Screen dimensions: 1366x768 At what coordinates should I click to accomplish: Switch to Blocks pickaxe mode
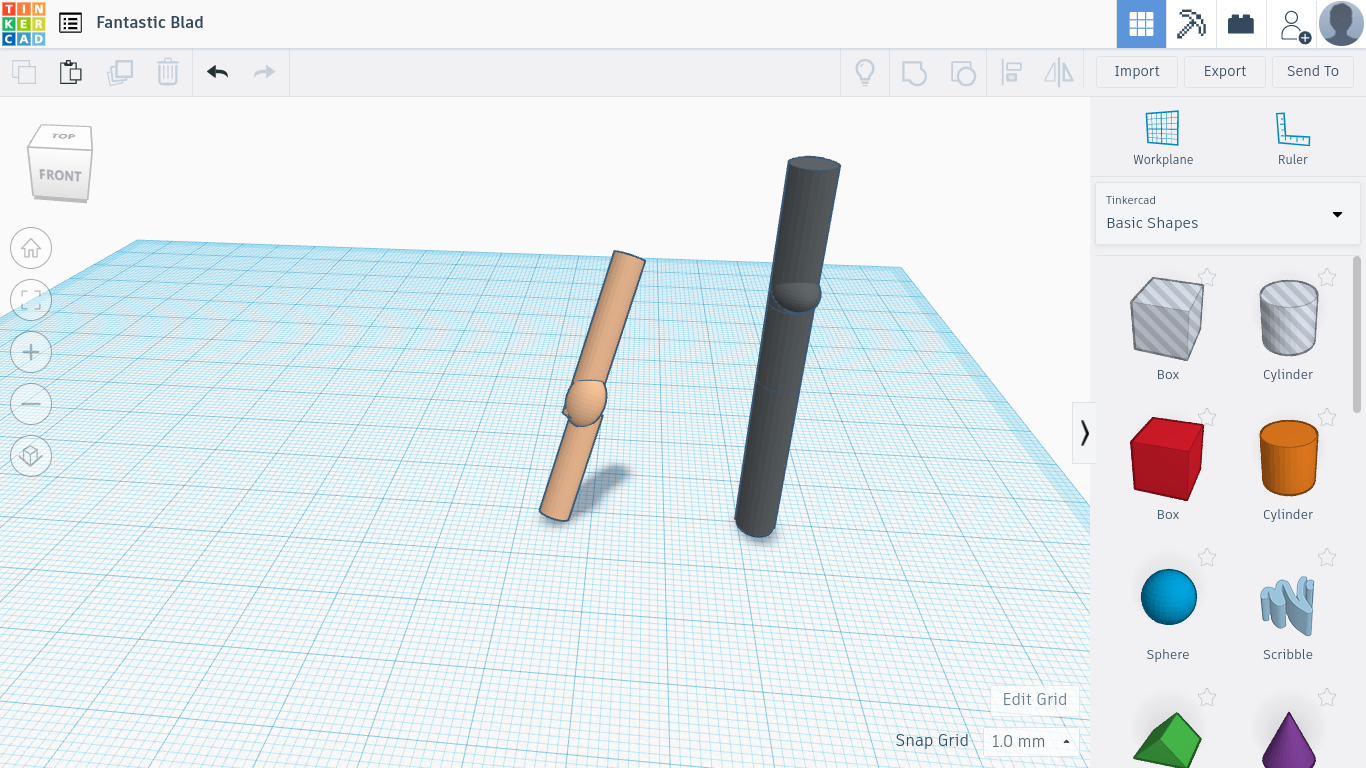pyautogui.click(x=1191, y=24)
